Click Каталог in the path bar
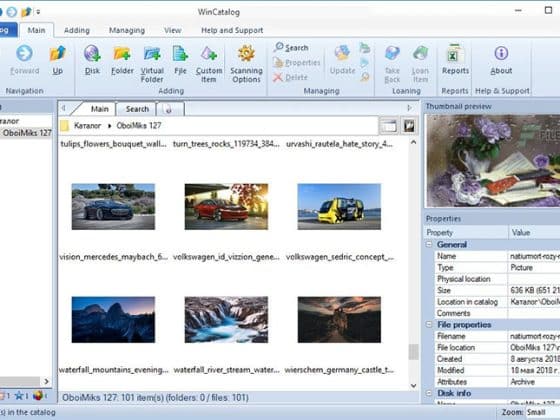Image resolution: width=560 pixels, height=420 pixels. pyautogui.click(x=88, y=126)
